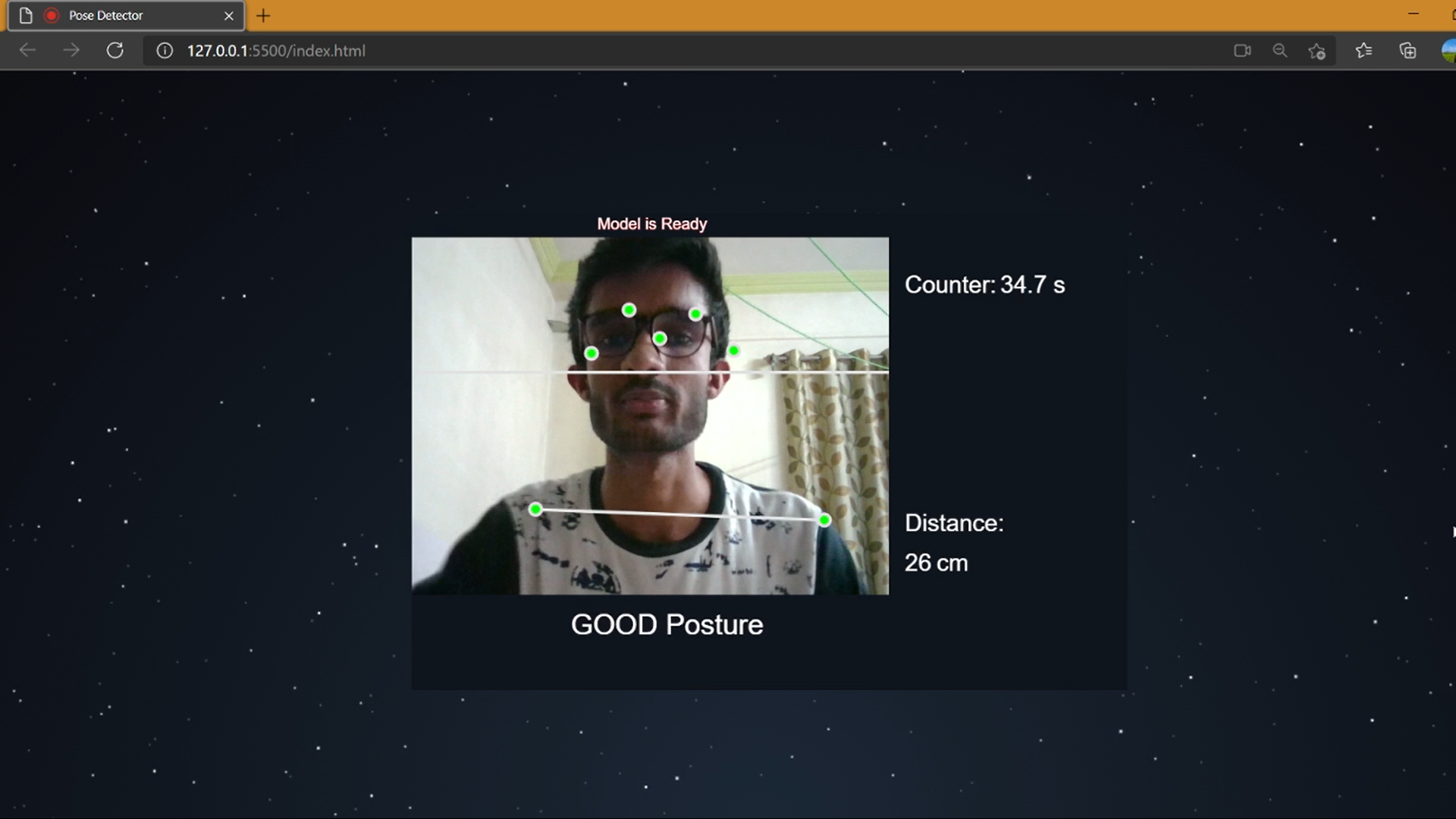Click the zoom out magnifier icon
This screenshot has width=1456, height=819.
pyautogui.click(x=1280, y=51)
